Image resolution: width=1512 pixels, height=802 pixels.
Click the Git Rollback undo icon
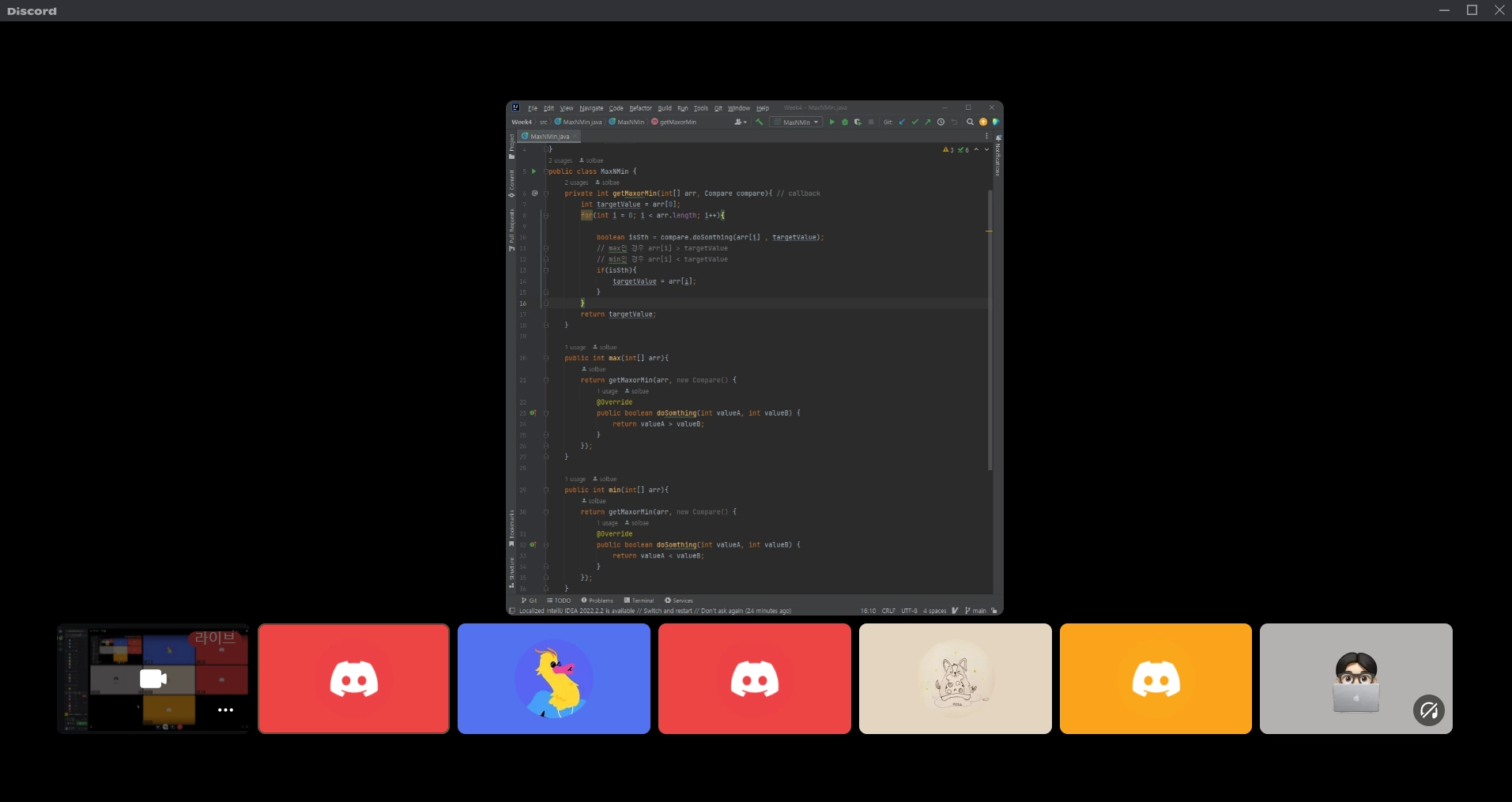click(x=954, y=122)
